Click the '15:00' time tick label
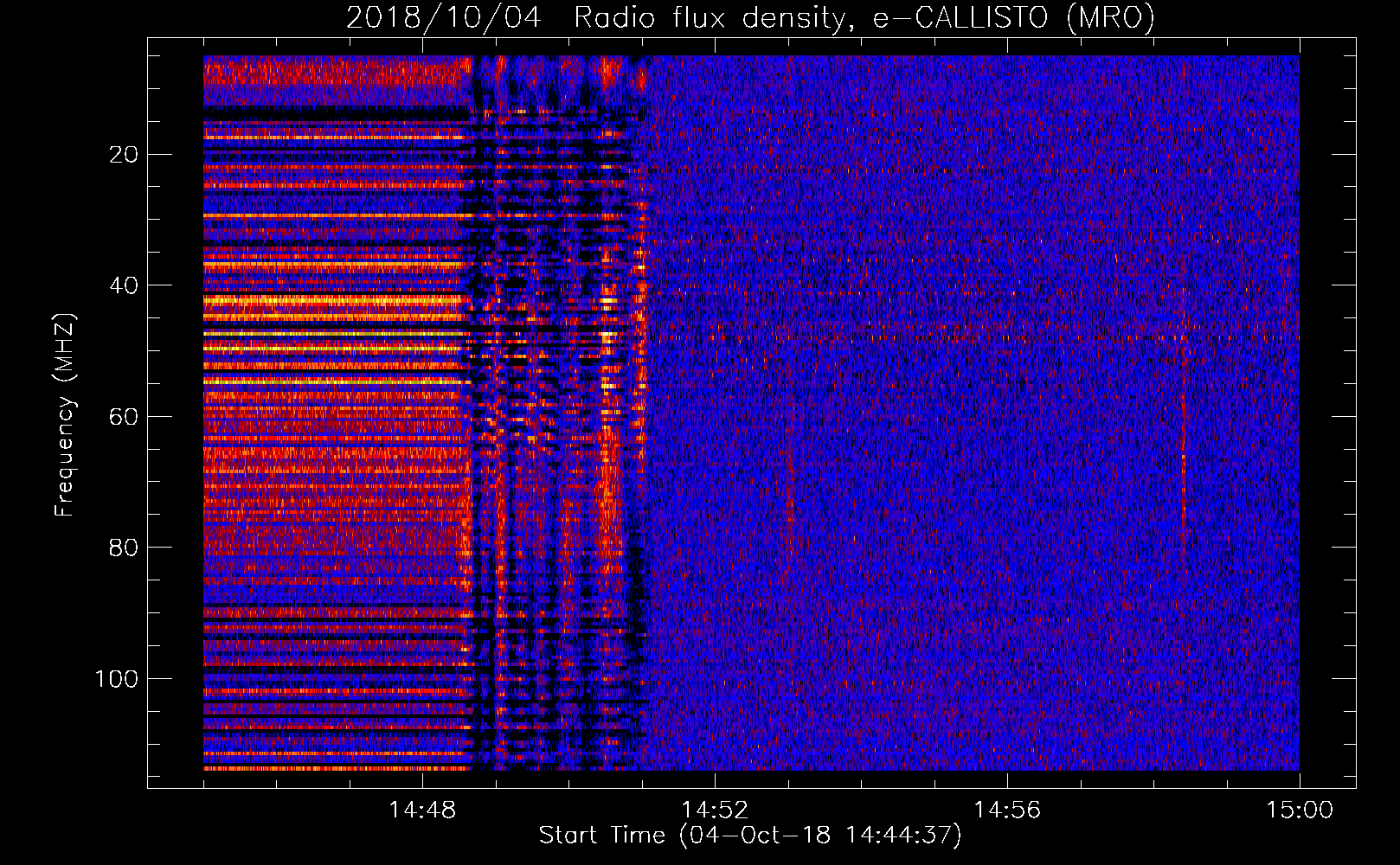 1300,810
